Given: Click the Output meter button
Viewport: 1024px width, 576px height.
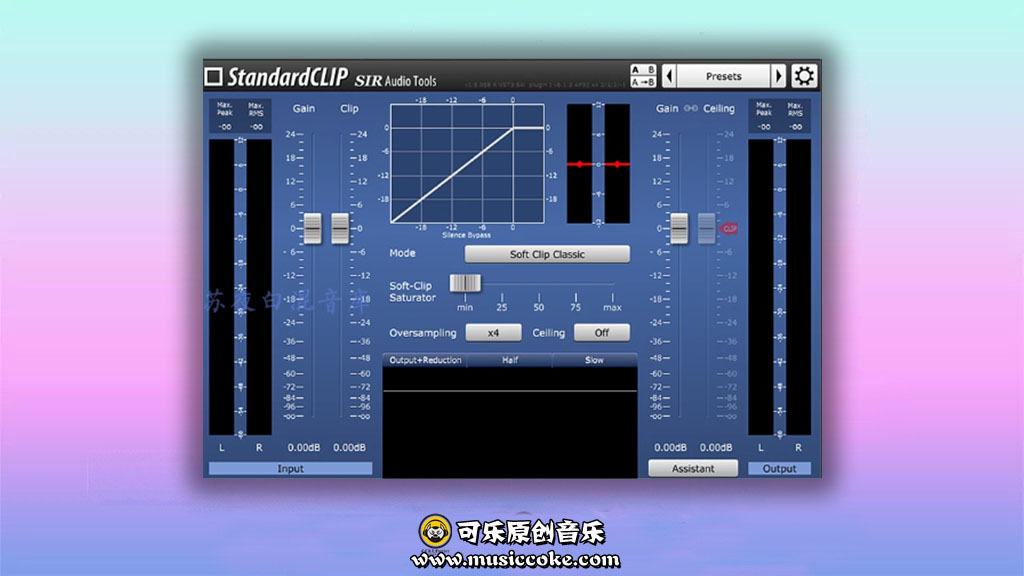Looking at the screenshot, I should (779, 468).
